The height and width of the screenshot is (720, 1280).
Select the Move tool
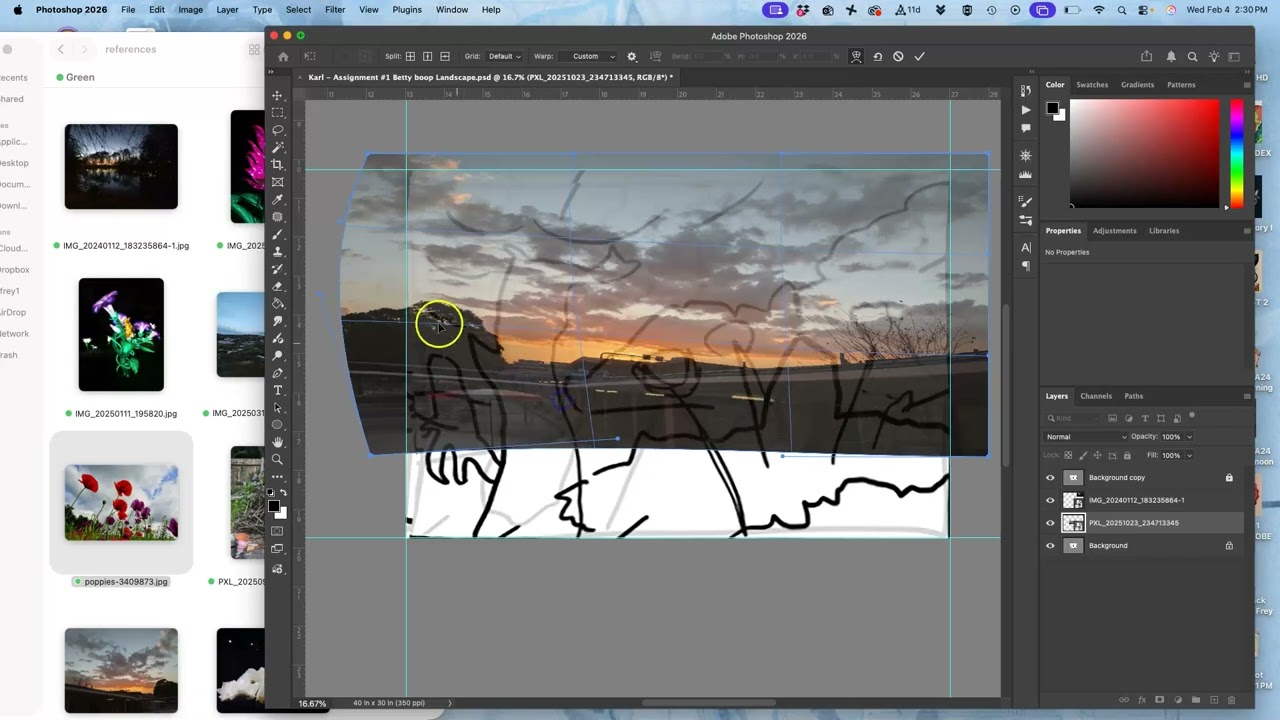(277, 95)
